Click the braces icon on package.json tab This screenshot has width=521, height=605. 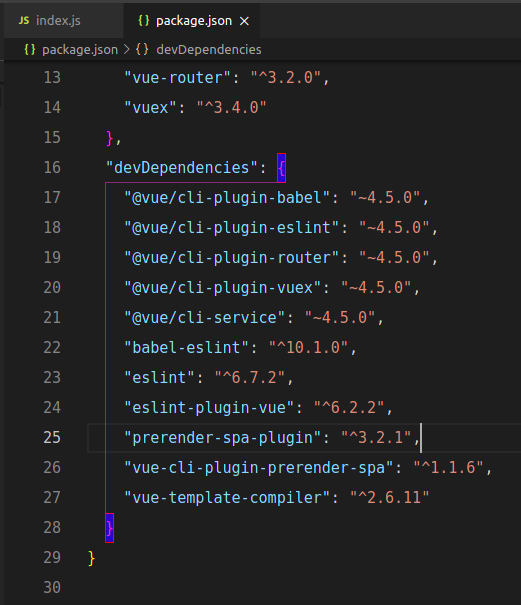[x=144, y=20]
